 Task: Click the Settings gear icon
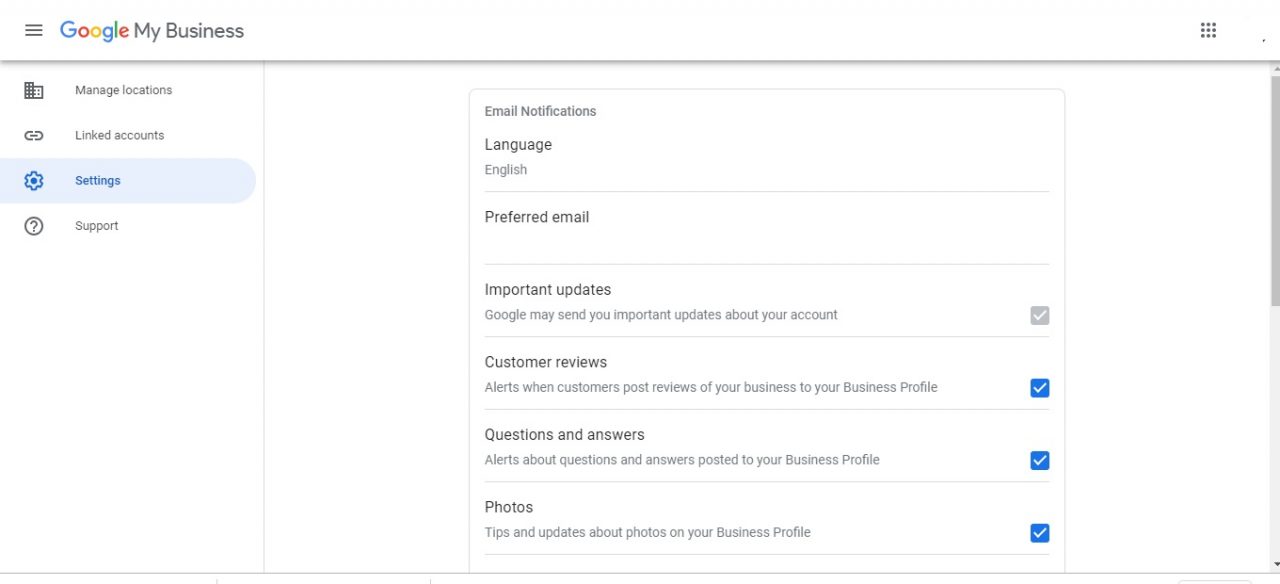(34, 181)
